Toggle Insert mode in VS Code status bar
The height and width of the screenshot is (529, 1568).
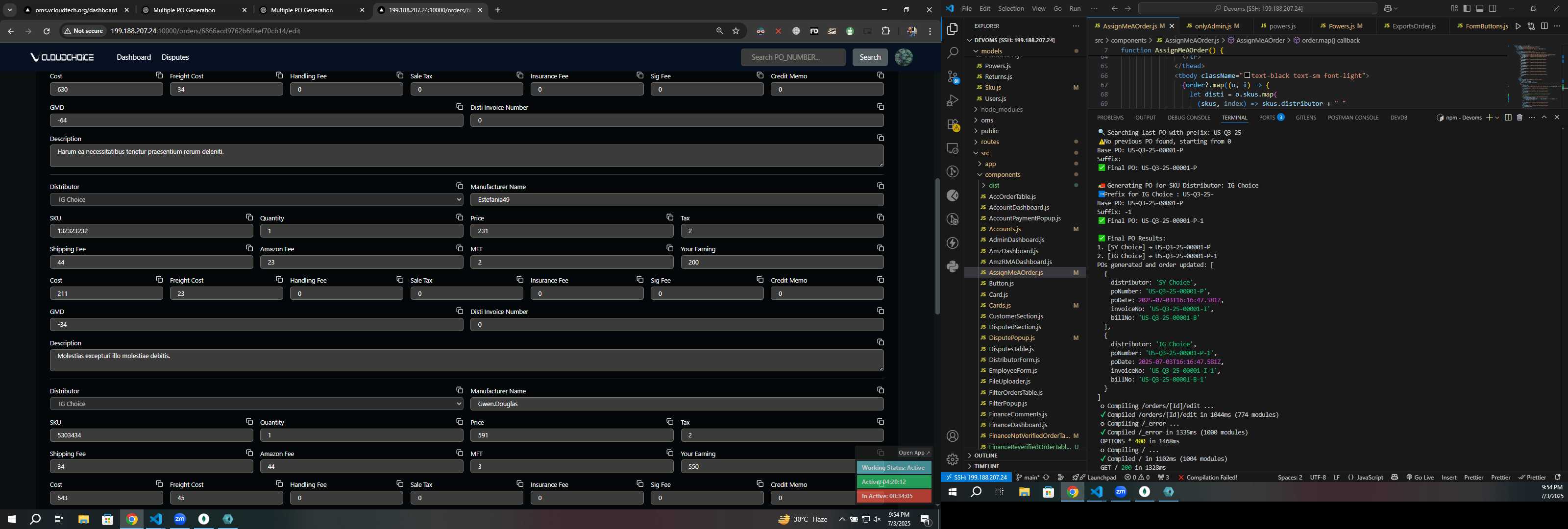pos(1449,477)
